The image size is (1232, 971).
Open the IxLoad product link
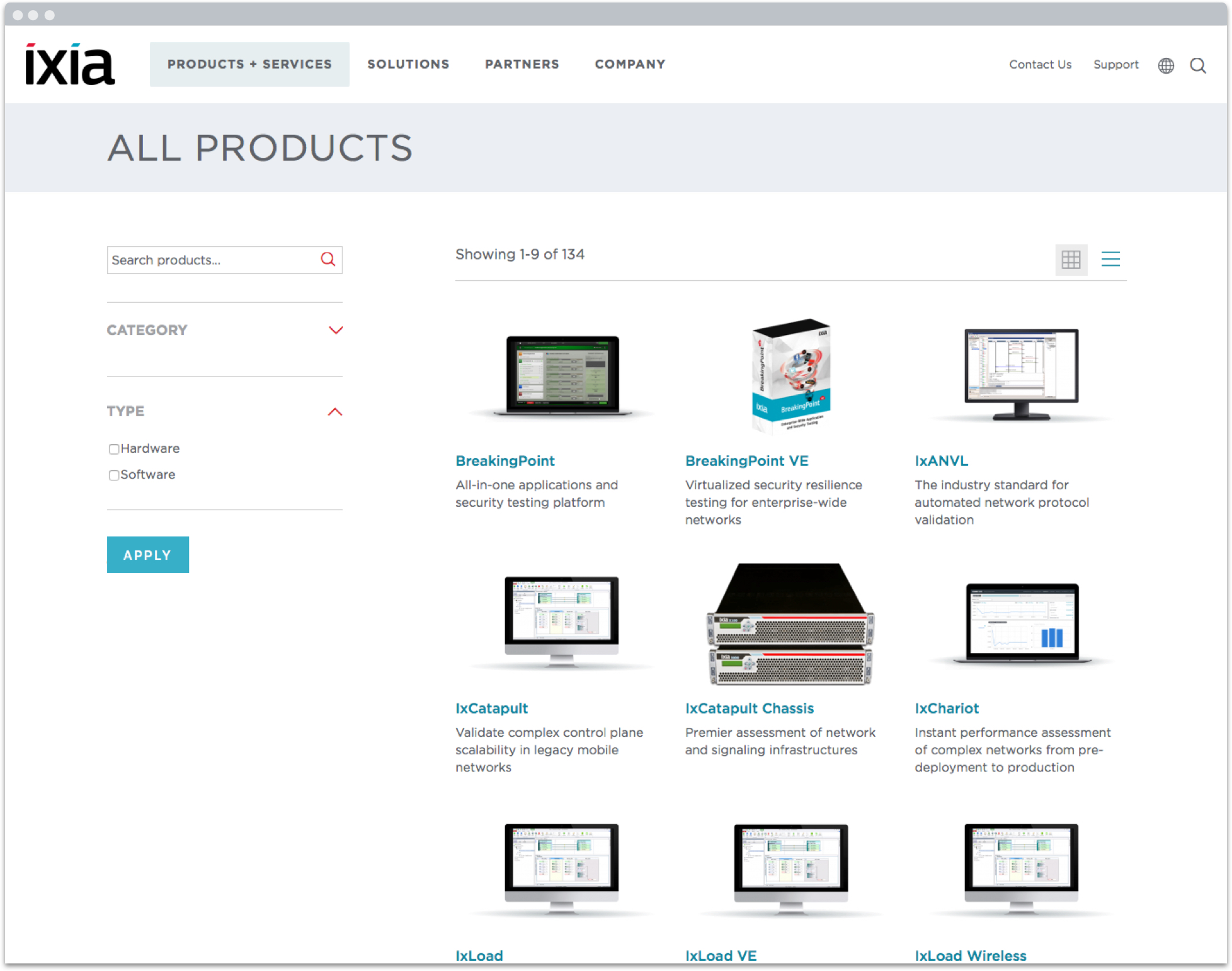(479, 955)
